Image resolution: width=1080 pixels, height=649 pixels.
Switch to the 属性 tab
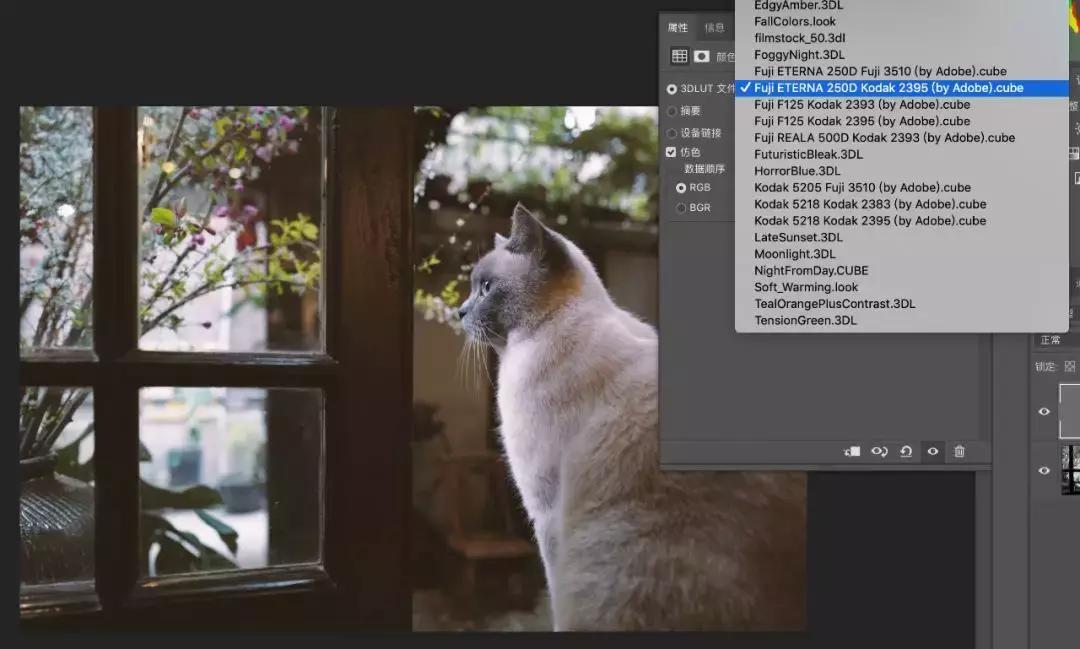pyautogui.click(x=678, y=28)
